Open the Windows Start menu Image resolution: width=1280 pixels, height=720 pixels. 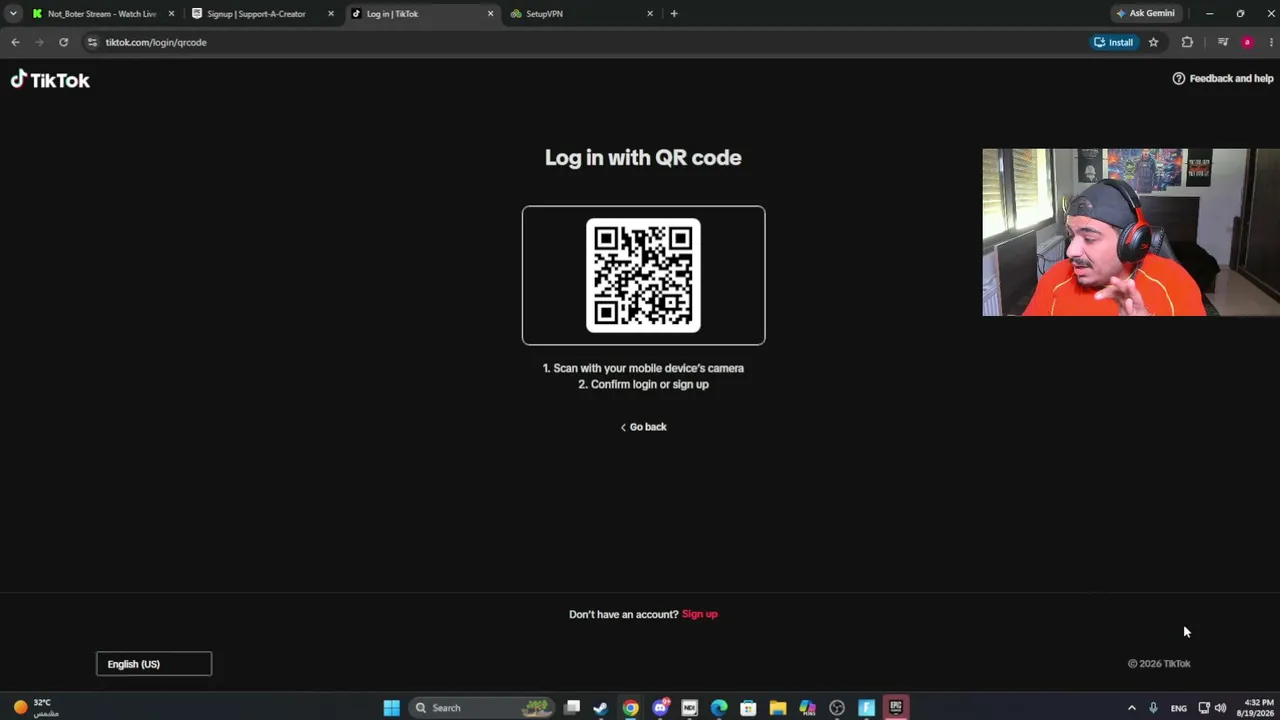392,708
